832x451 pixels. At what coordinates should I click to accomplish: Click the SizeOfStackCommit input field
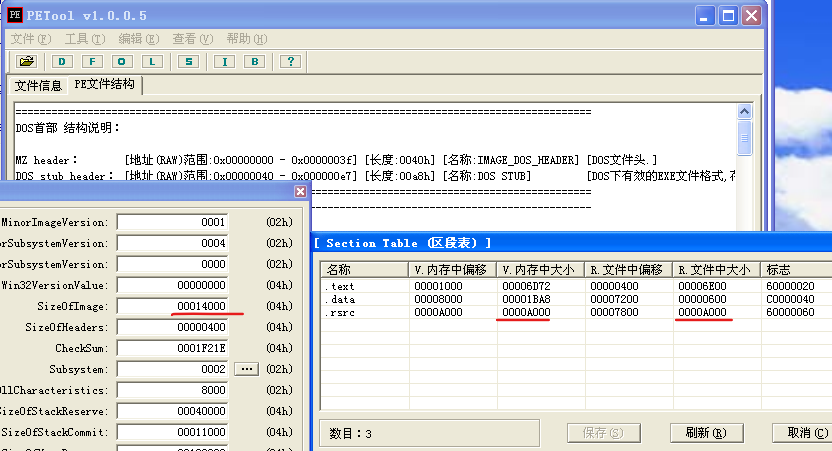[172, 432]
